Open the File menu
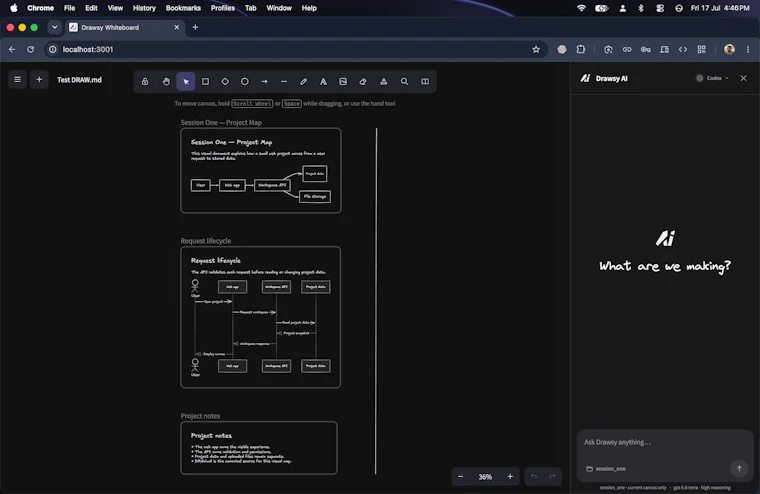Image resolution: width=760 pixels, height=494 pixels. (69, 8)
